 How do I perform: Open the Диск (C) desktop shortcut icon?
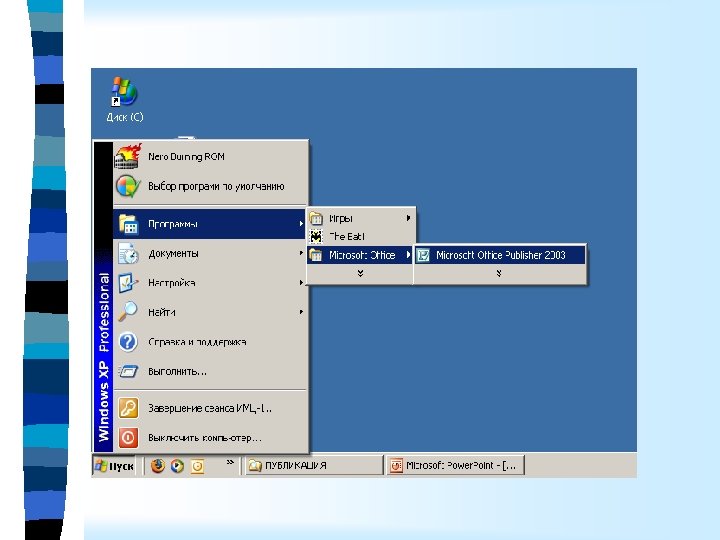(x=124, y=91)
